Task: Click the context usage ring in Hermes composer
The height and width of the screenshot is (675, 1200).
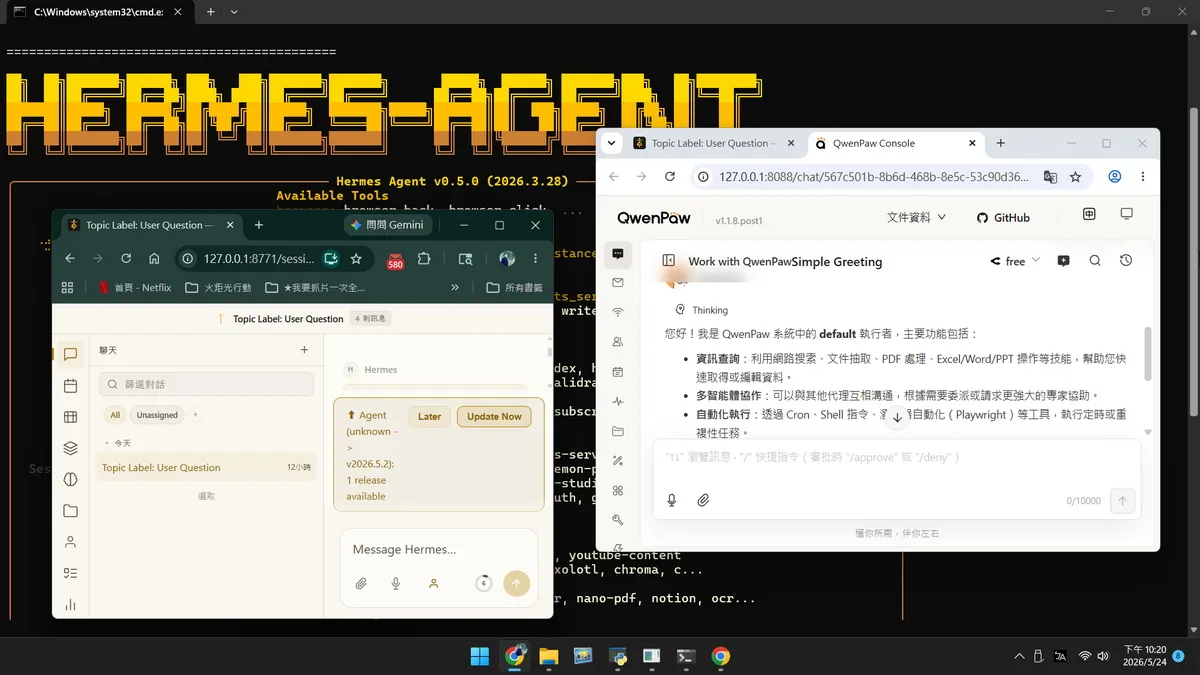Action: 484,583
